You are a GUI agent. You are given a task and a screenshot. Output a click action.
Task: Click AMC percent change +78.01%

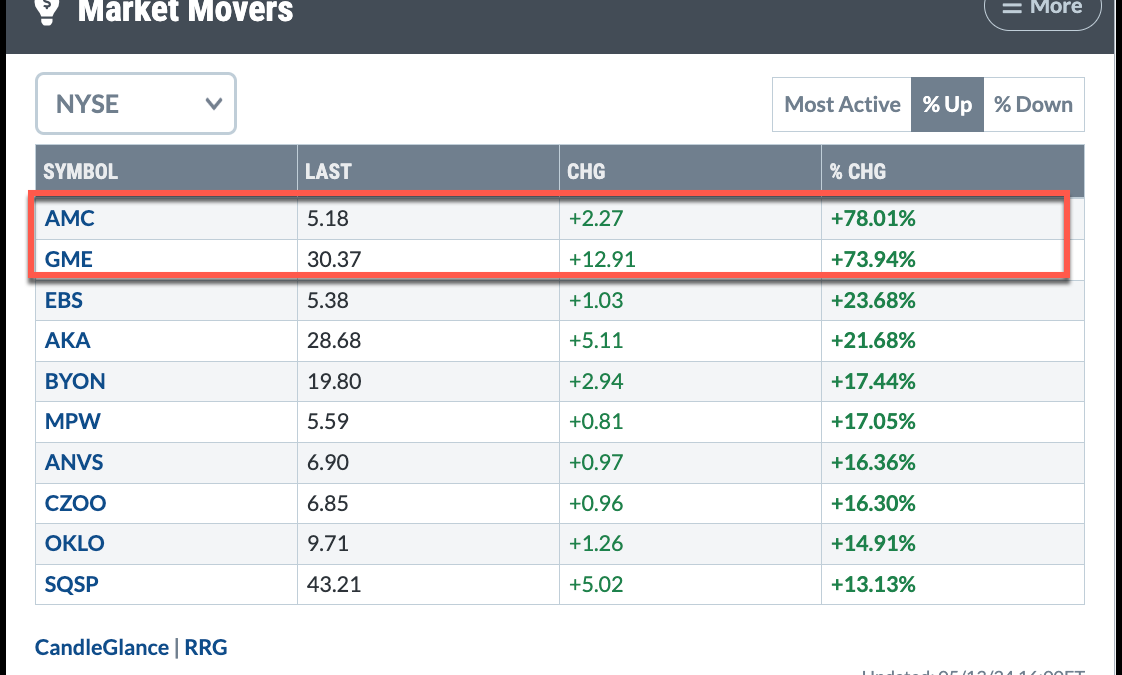click(x=873, y=218)
